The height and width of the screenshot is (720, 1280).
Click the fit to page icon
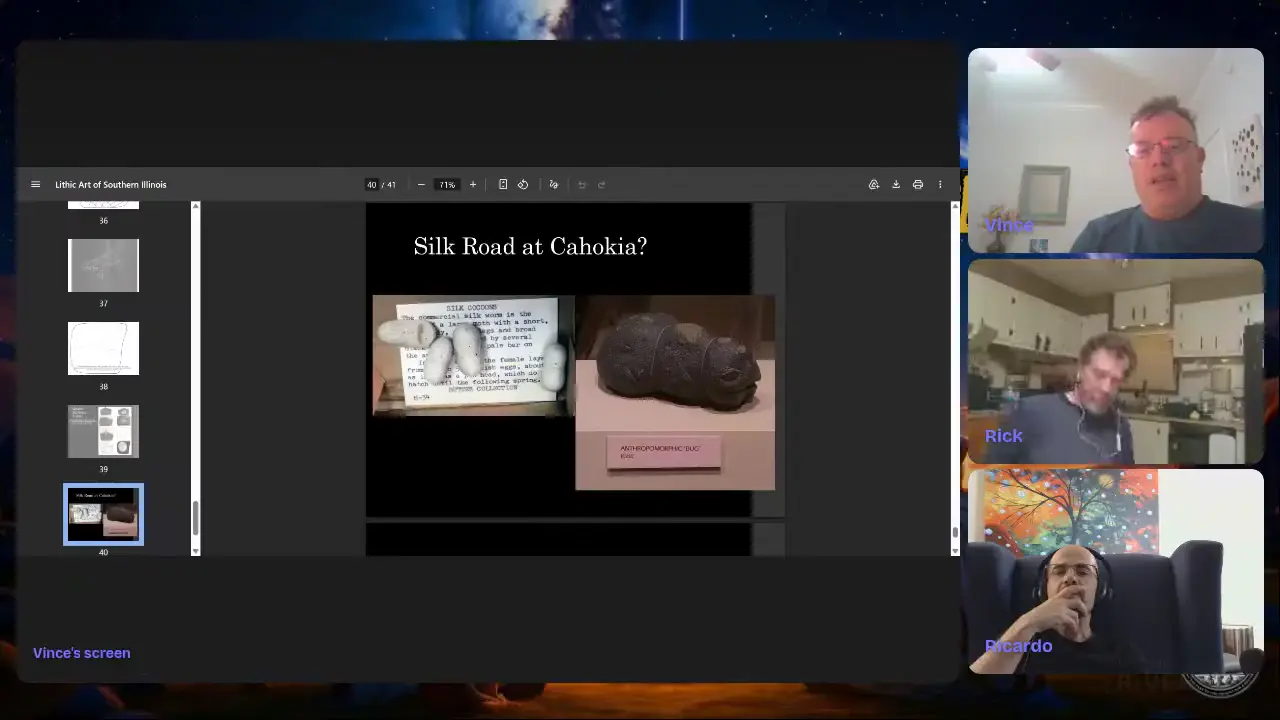(x=503, y=184)
